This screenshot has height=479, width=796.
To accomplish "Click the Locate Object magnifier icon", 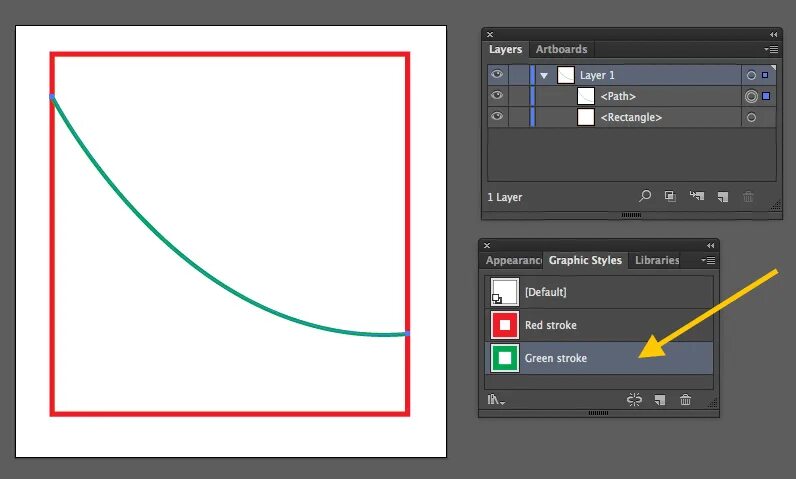I will 645,197.
